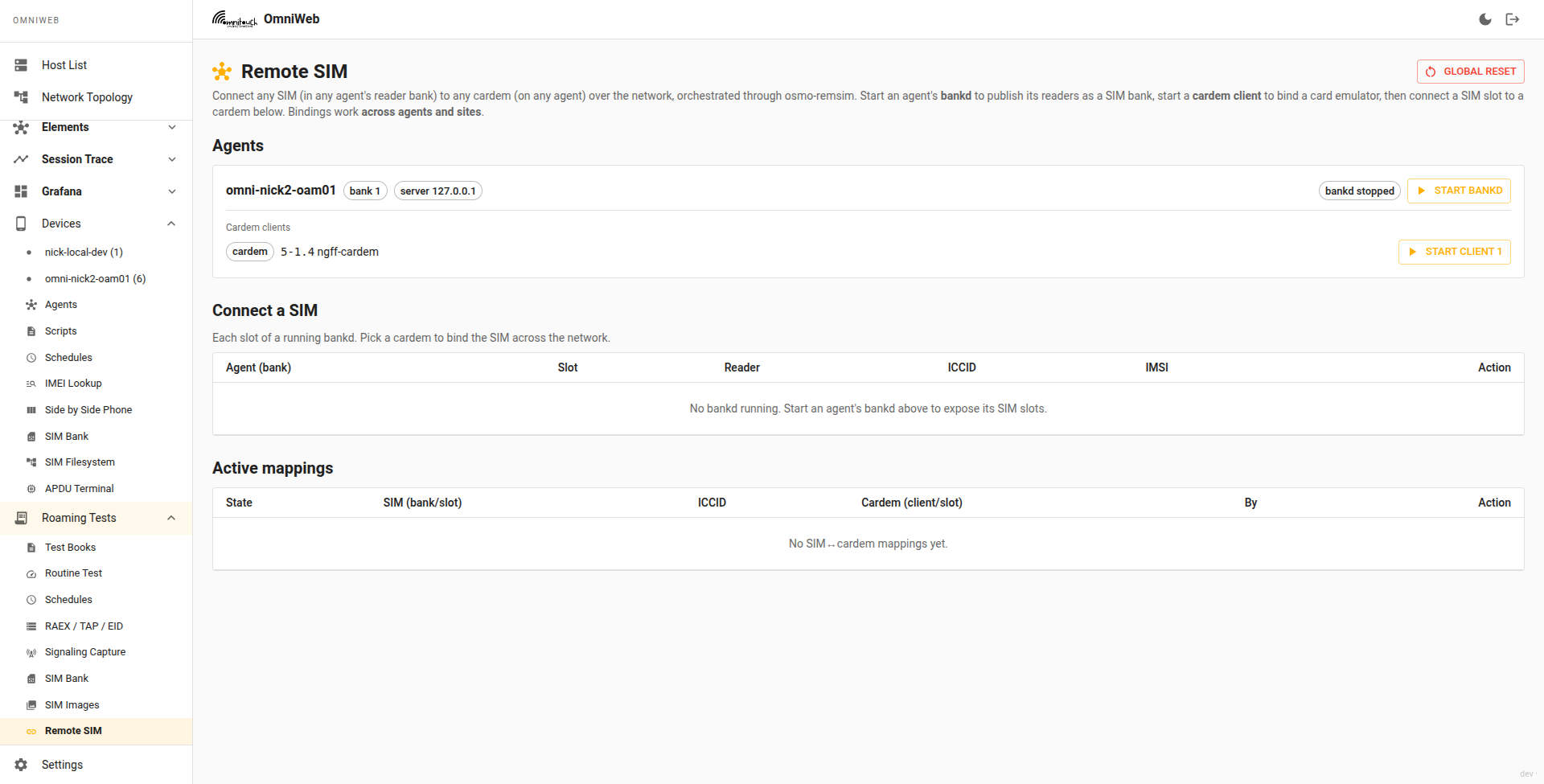Click the Side by Side Phone icon
The width and height of the screenshot is (1544, 784).
tap(31, 410)
